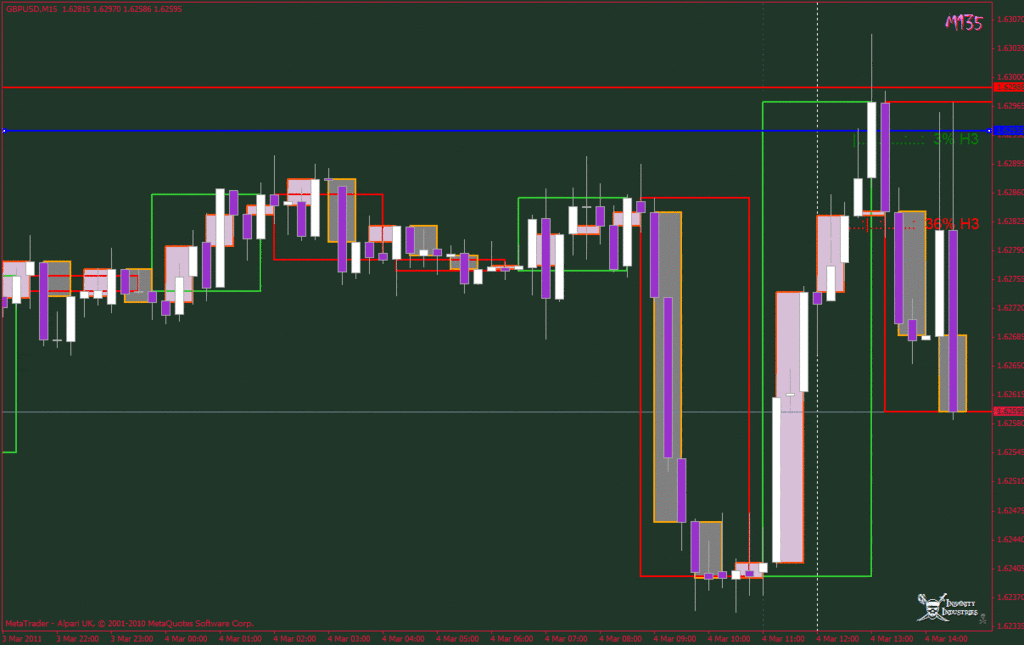Click the 3 Mar 22:00 time label
The height and width of the screenshot is (645, 1024).
click(77, 638)
